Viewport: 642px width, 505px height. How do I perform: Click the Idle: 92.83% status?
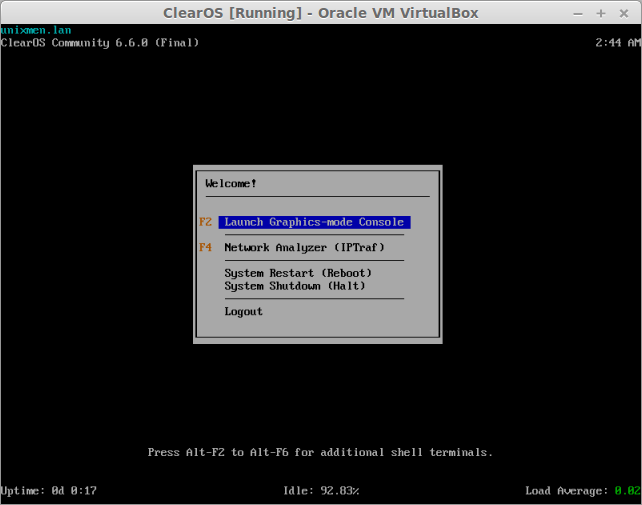point(321,490)
